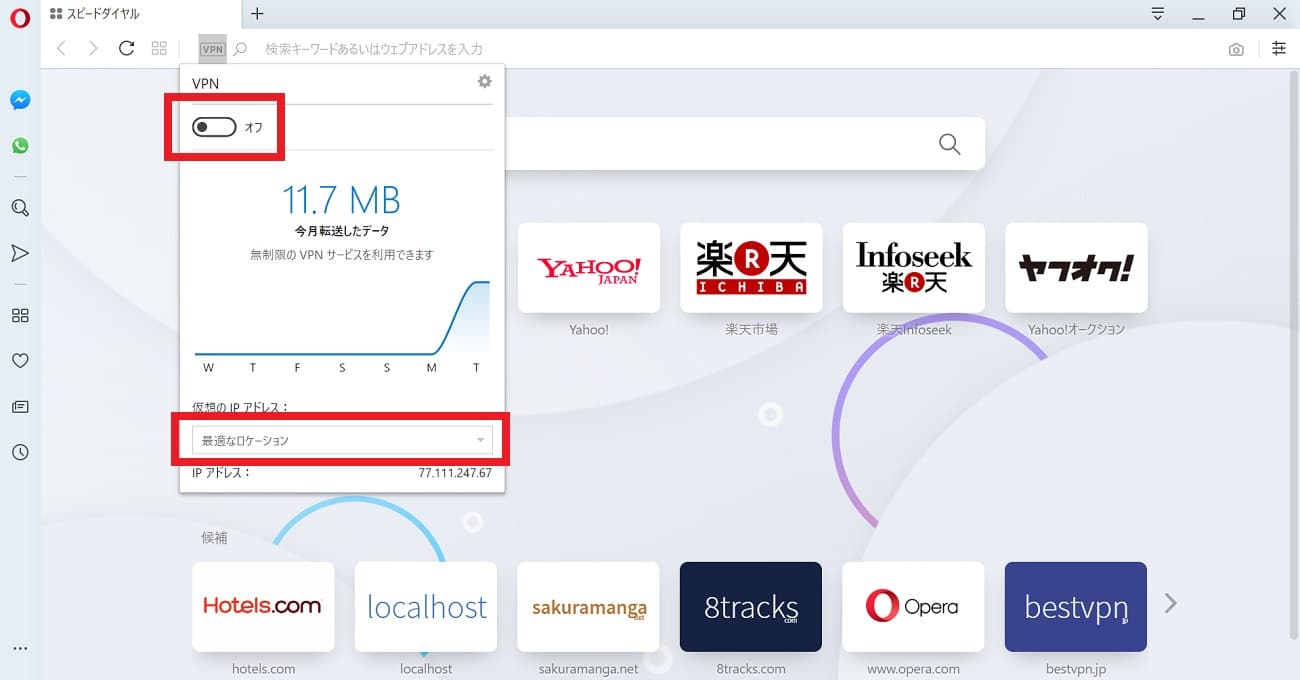This screenshot has height=680, width=1300.
Task: Open the Easy Setup sliders icon
Action: coord(1279,48)
